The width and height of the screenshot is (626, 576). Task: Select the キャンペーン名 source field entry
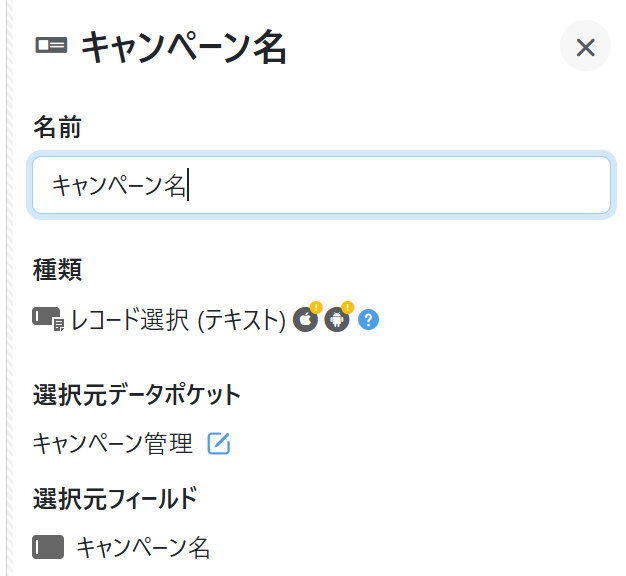143,547
